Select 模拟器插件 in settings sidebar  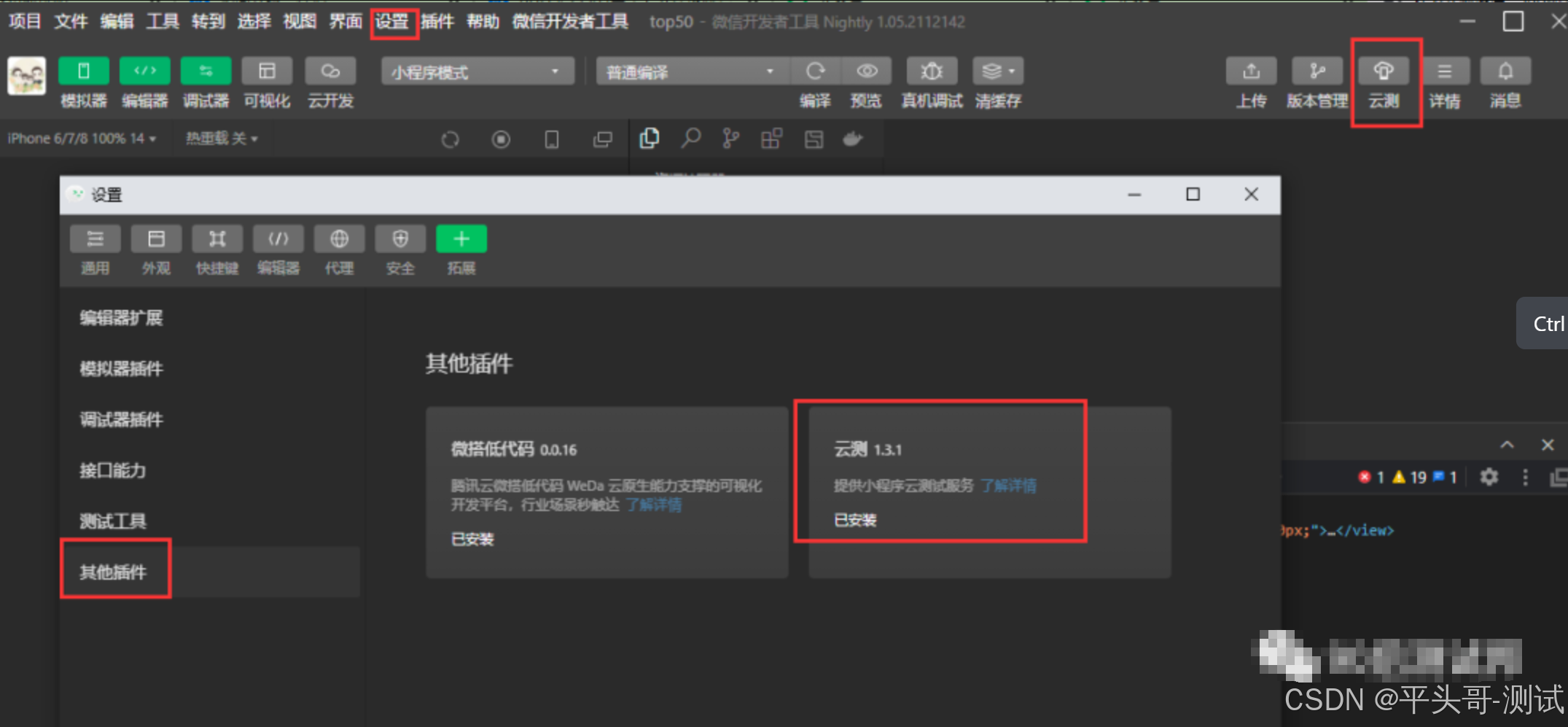click(121, 369)
